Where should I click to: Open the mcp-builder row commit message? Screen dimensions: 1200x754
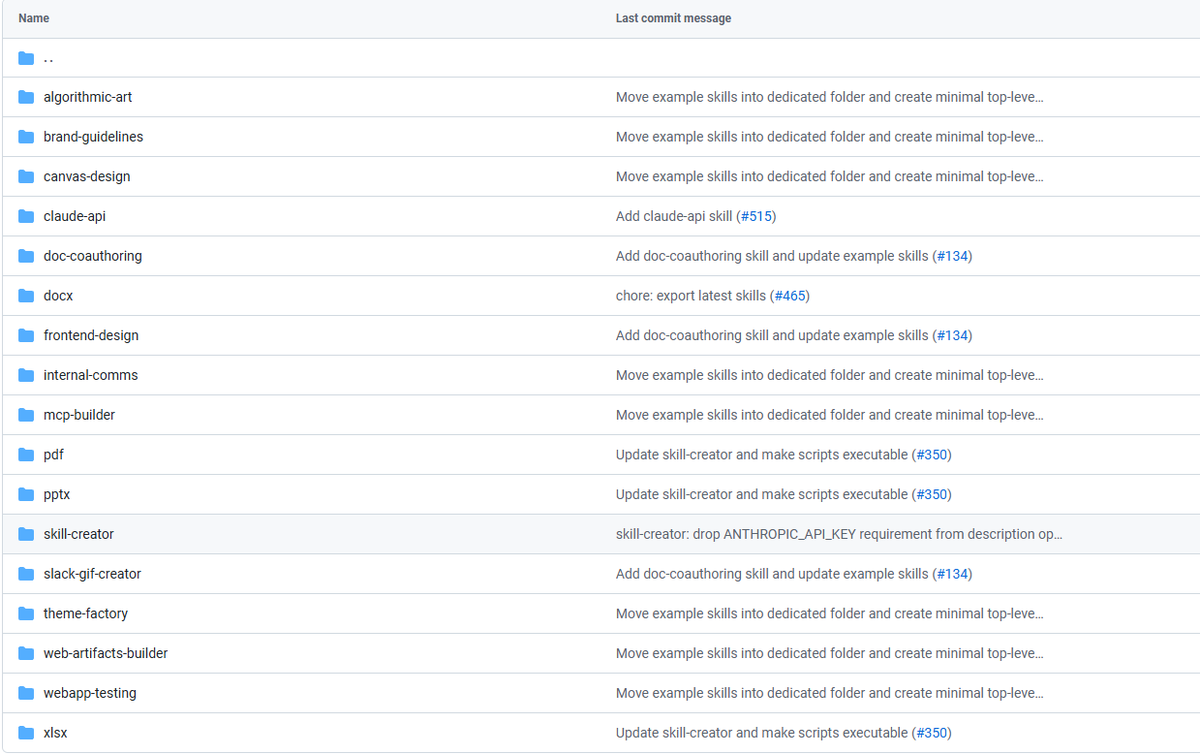[x=829, y=415]
